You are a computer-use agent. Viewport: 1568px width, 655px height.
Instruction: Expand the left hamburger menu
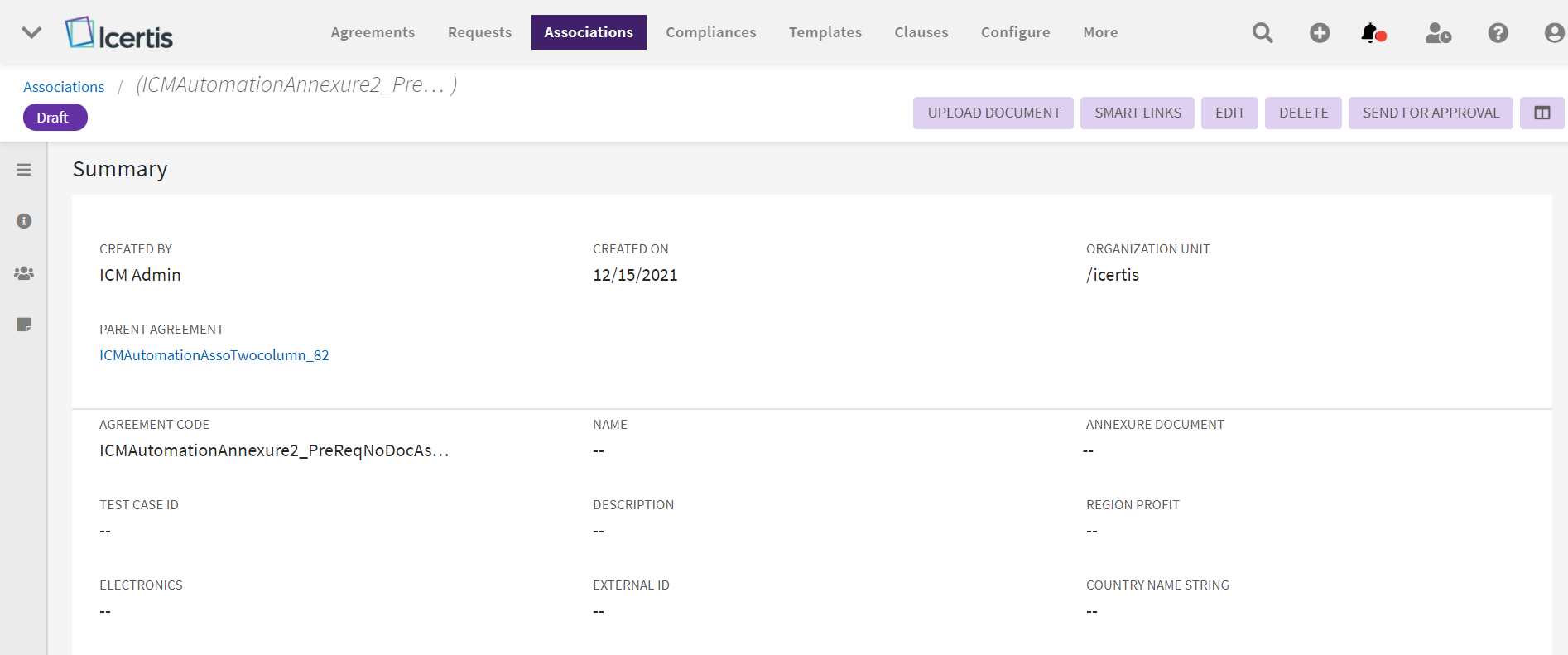coord(24,170)
